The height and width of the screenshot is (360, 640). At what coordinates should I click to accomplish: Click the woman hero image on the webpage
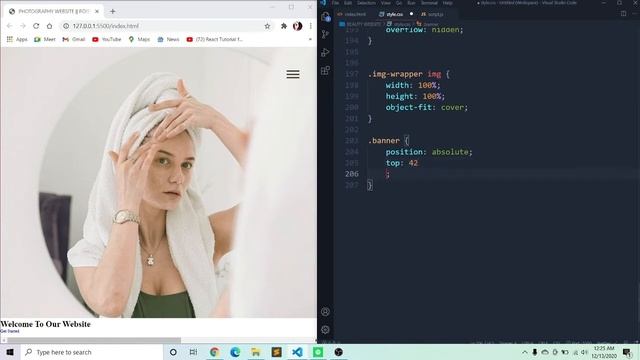point(158,182)
